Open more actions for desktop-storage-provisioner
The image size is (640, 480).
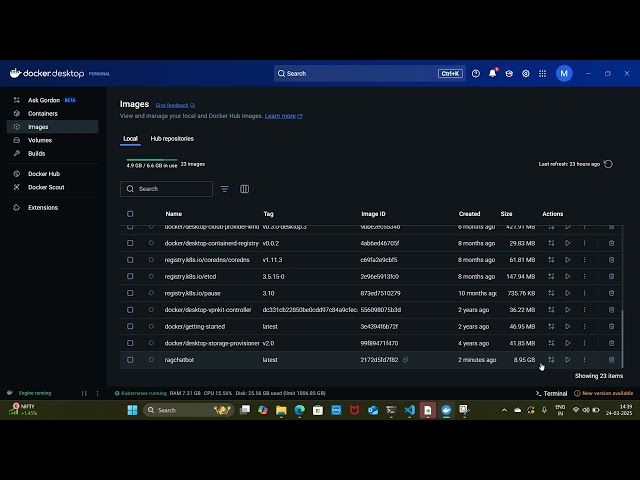click(x=584, y=343)
